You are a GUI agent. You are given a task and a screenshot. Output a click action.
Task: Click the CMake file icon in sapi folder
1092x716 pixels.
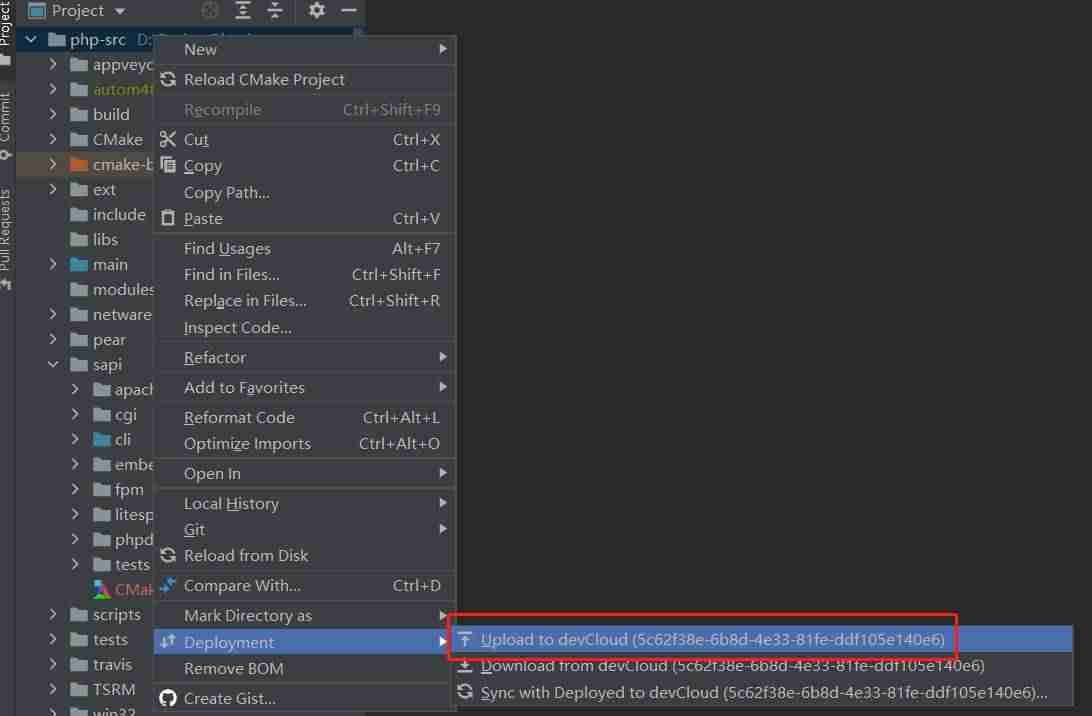(102, 589)
